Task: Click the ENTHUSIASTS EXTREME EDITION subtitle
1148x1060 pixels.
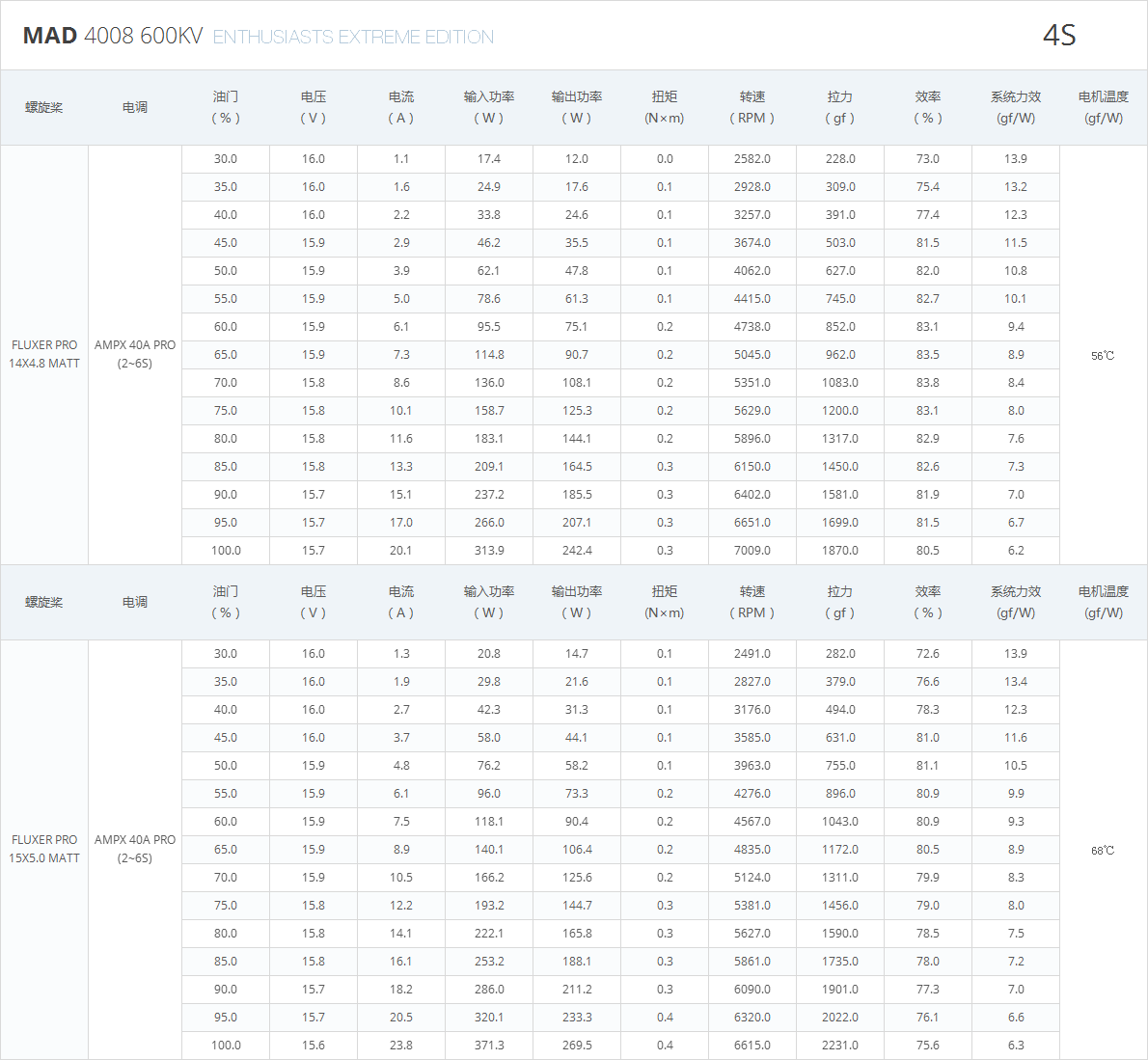Action: coord(353,38)
